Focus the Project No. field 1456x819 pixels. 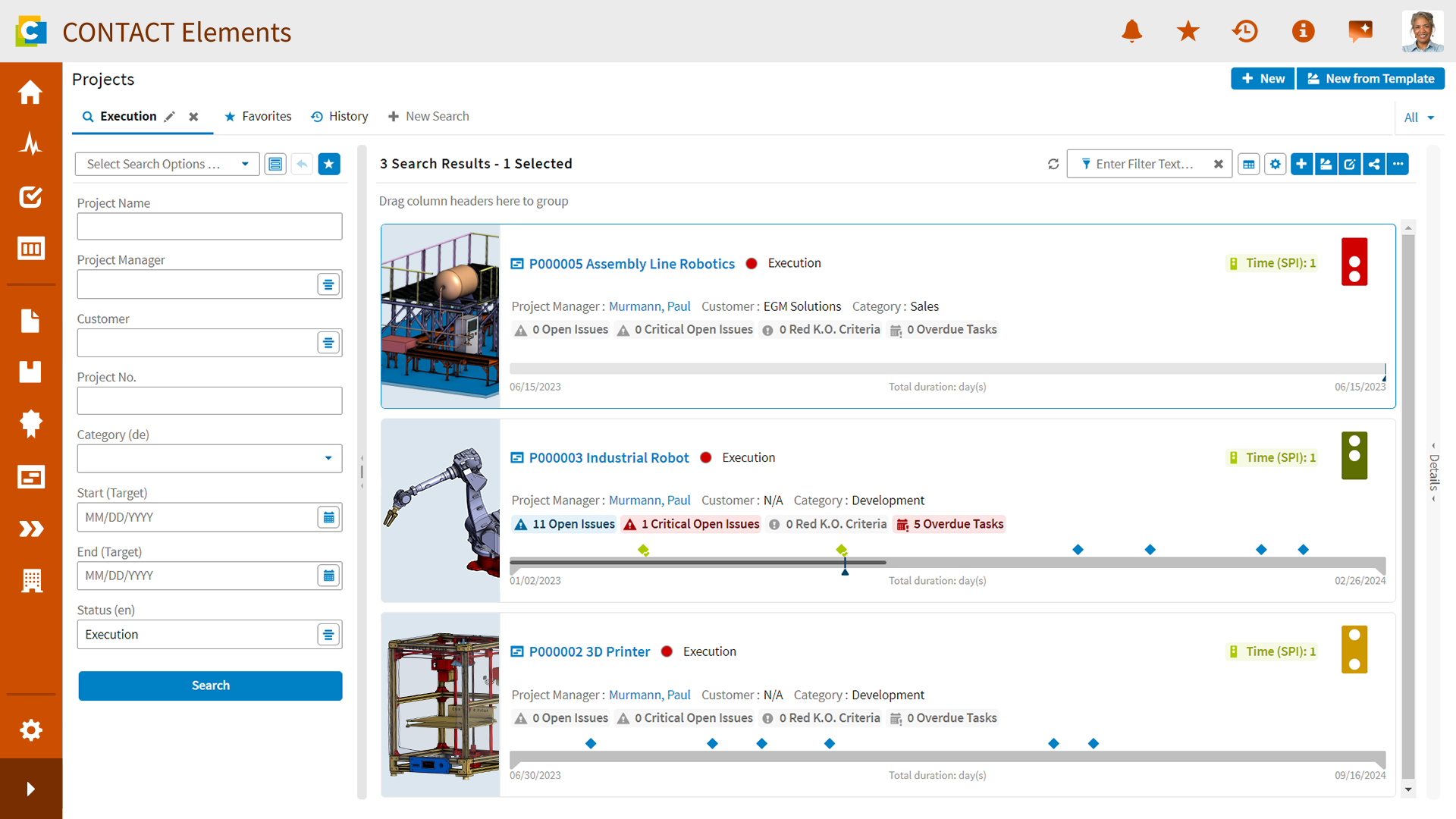pyautogui.click(x=209, y=400)
